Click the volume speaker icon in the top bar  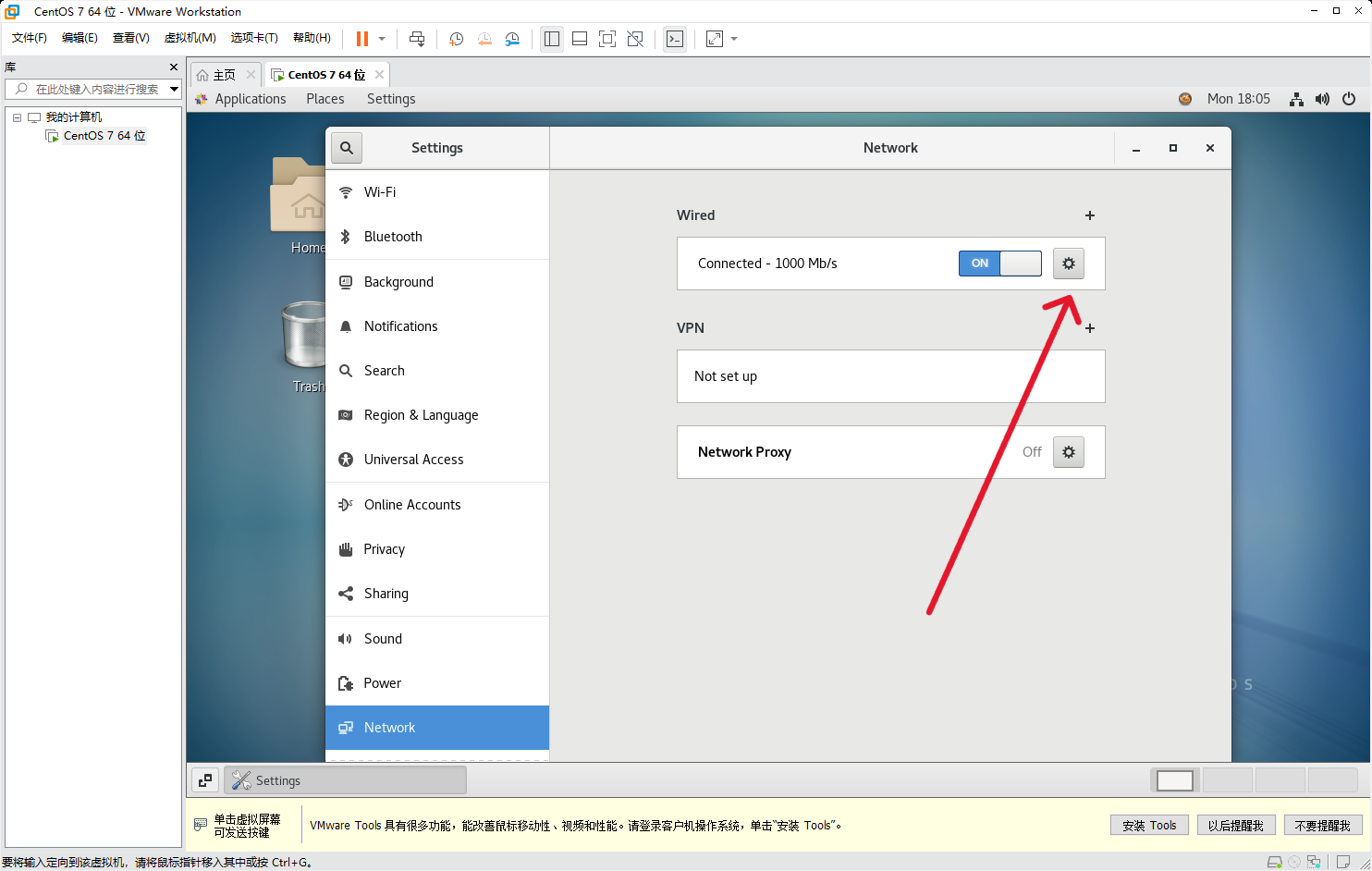pyautogui.click(x=1323, y=99)
